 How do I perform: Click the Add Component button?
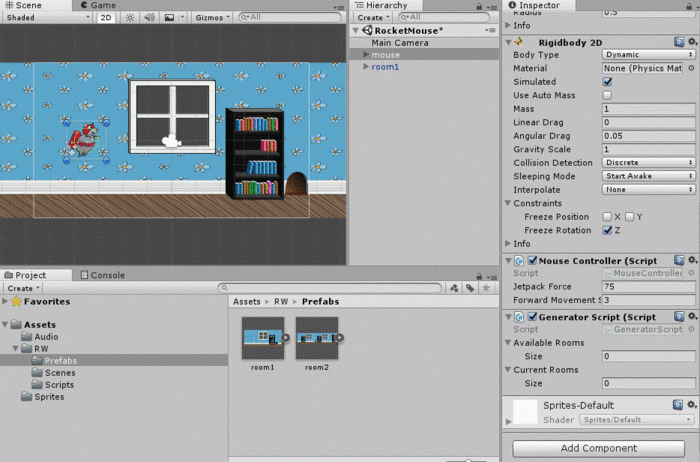pyautogui.click(x=599, y=448)
